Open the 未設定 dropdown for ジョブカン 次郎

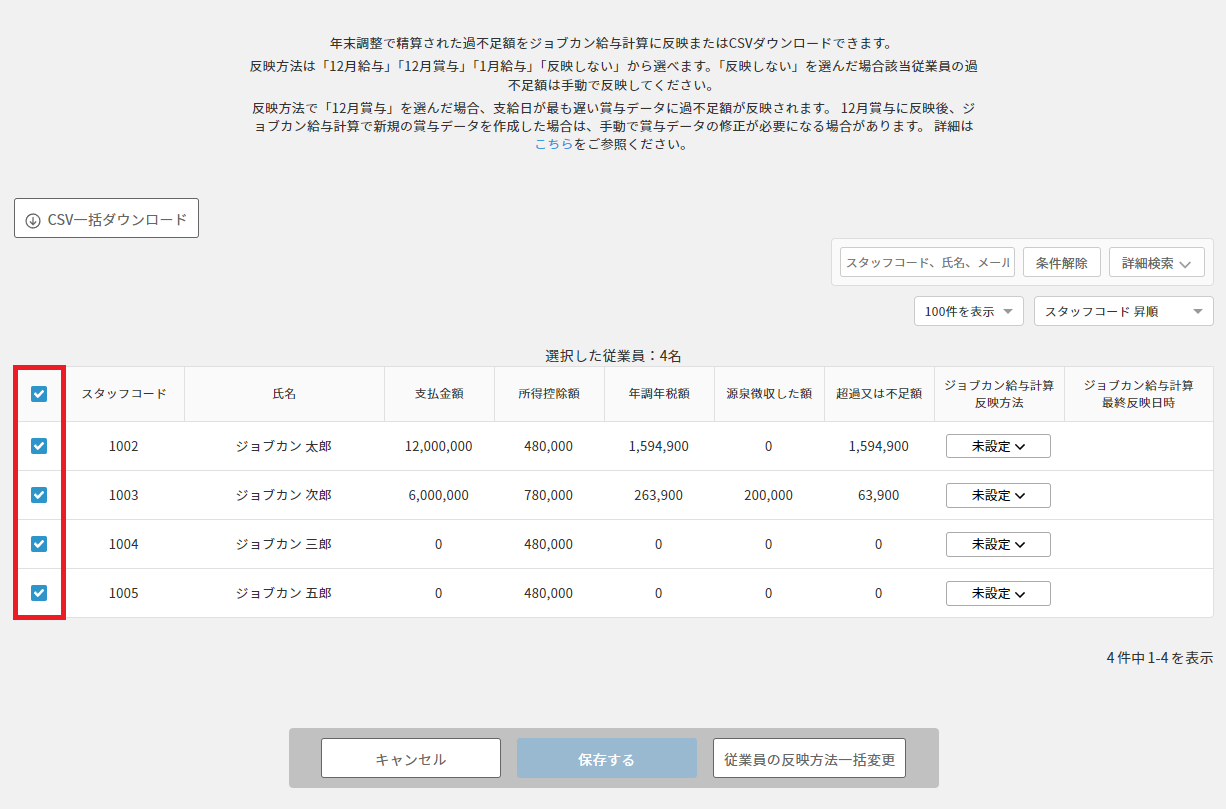[x=998, y=495]
